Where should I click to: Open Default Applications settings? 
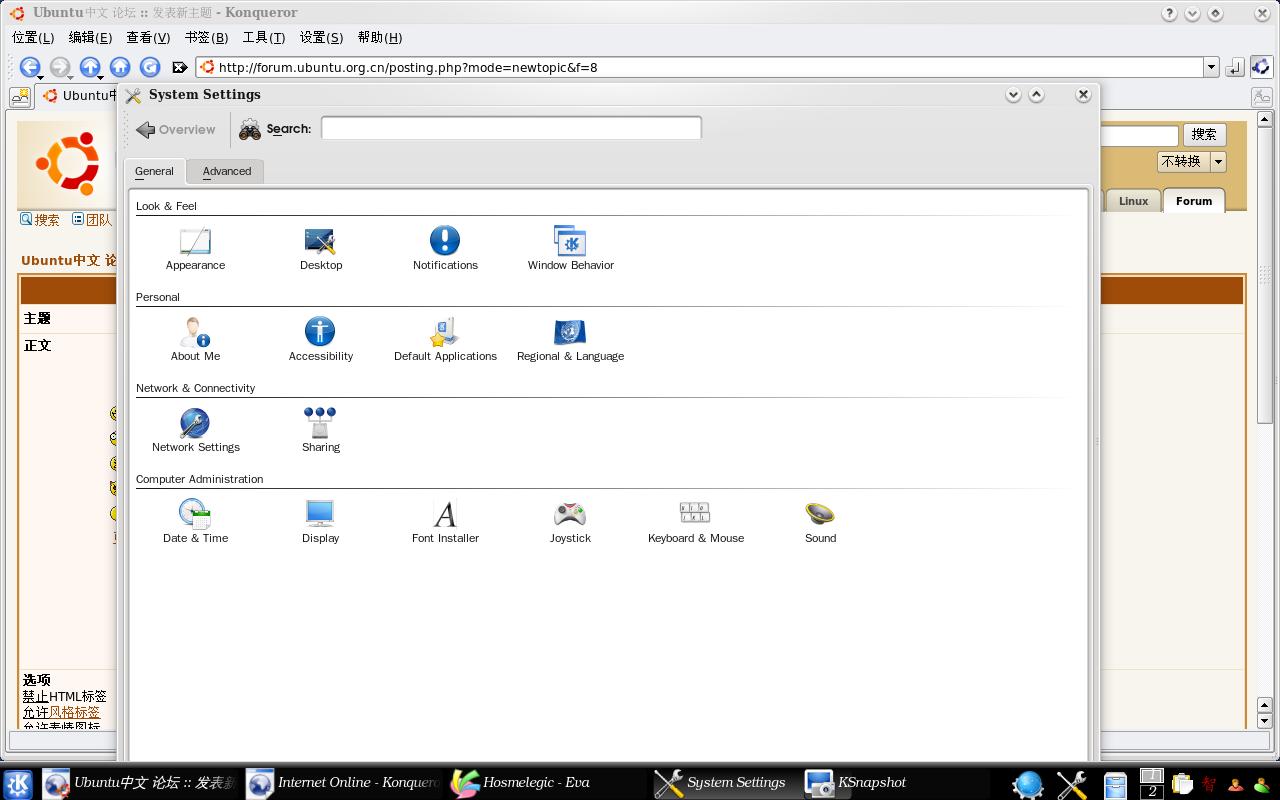(x=445, y=340)
